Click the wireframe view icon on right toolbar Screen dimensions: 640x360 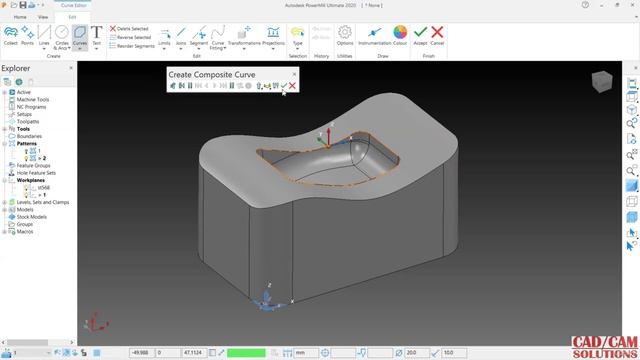(x=631, y=201)
